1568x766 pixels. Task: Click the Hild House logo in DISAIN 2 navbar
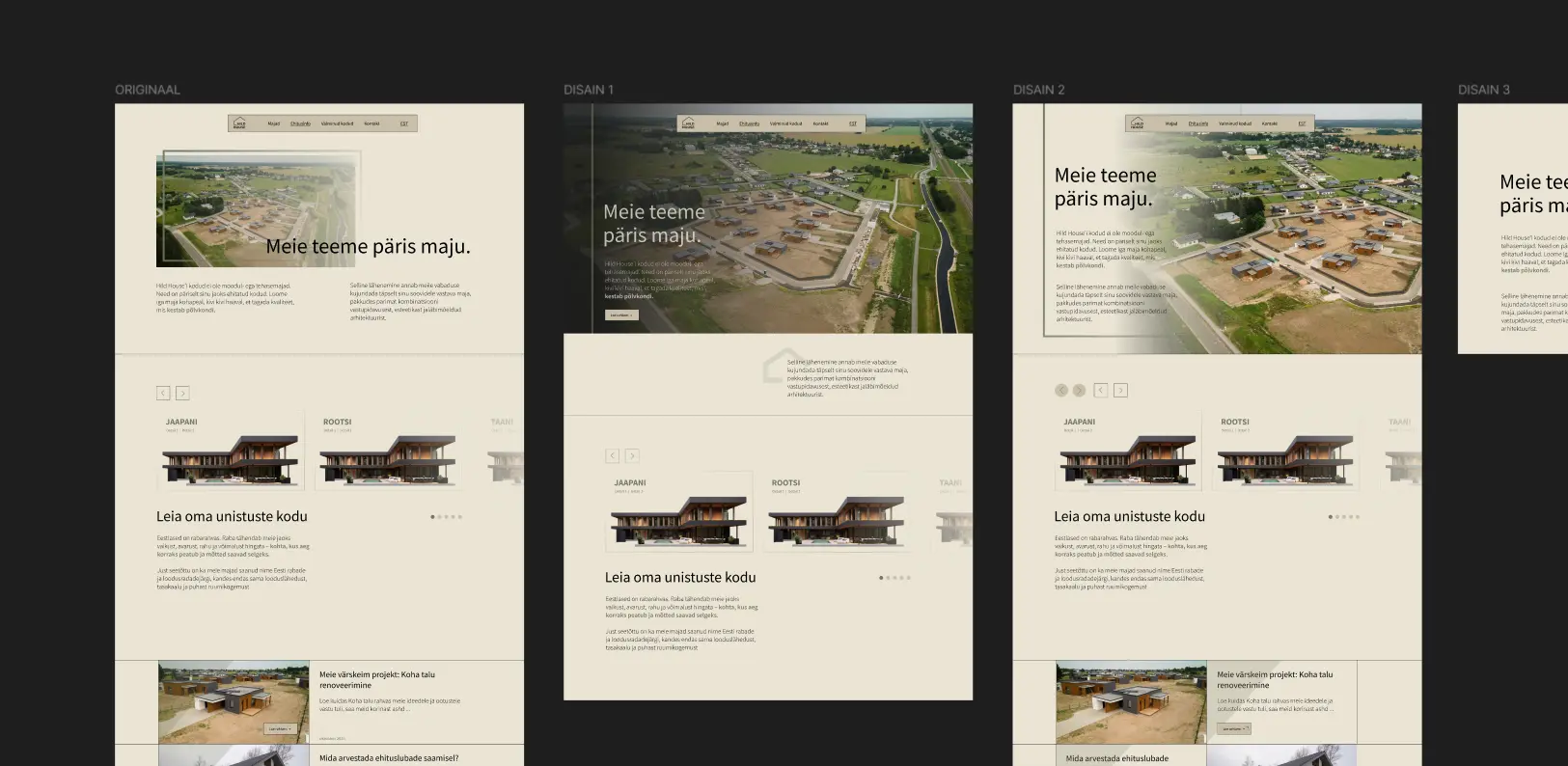[x=1137, y=123]
